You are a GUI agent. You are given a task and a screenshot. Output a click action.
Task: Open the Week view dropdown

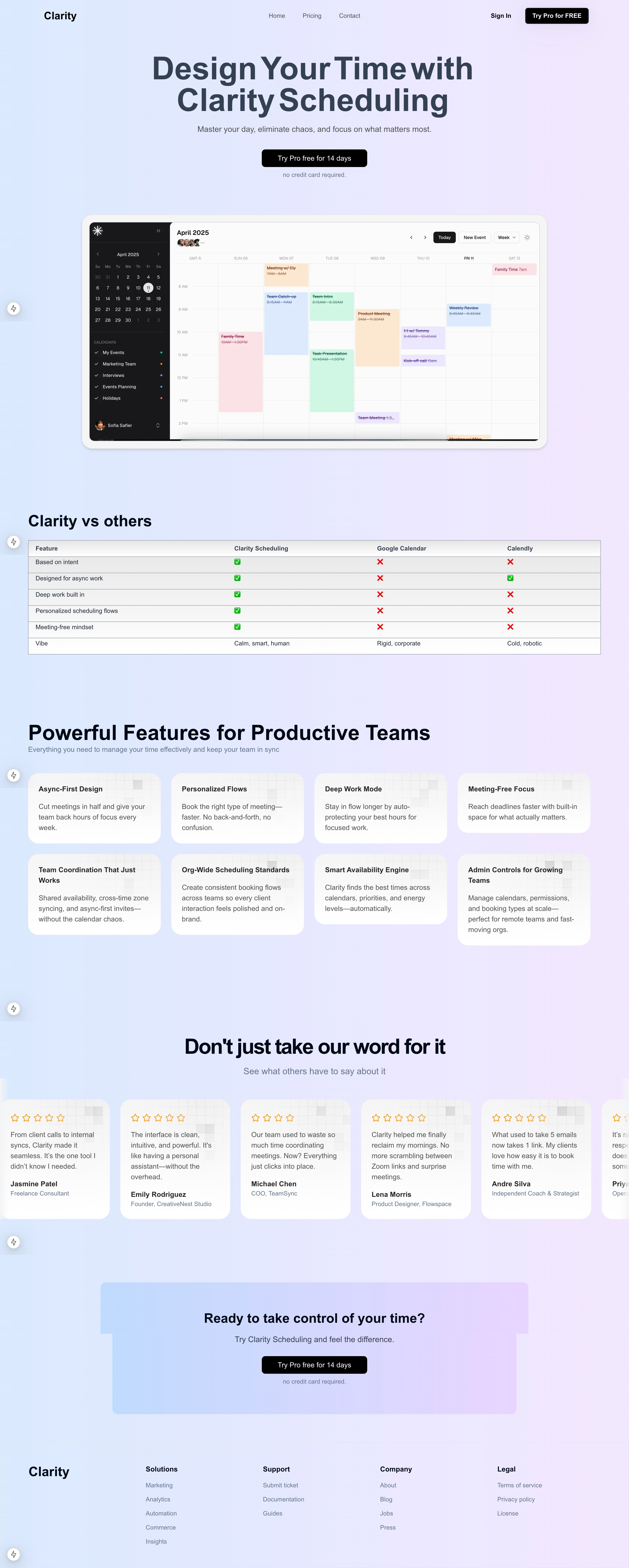[x=506, y=237]
